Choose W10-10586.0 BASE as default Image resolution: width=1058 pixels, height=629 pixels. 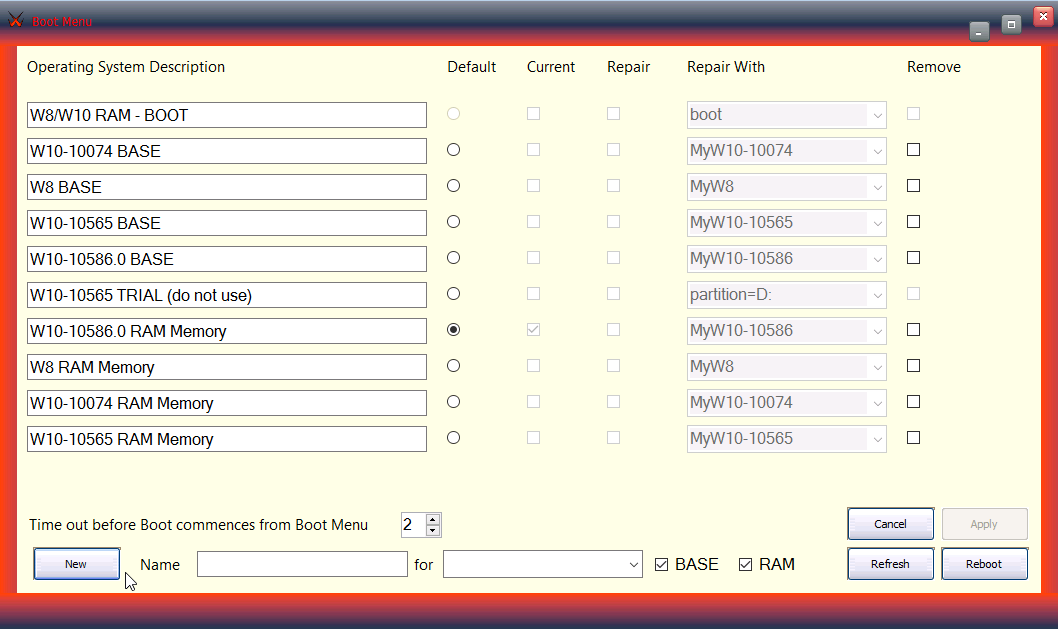pyautogui.click(x=453, y=258)
